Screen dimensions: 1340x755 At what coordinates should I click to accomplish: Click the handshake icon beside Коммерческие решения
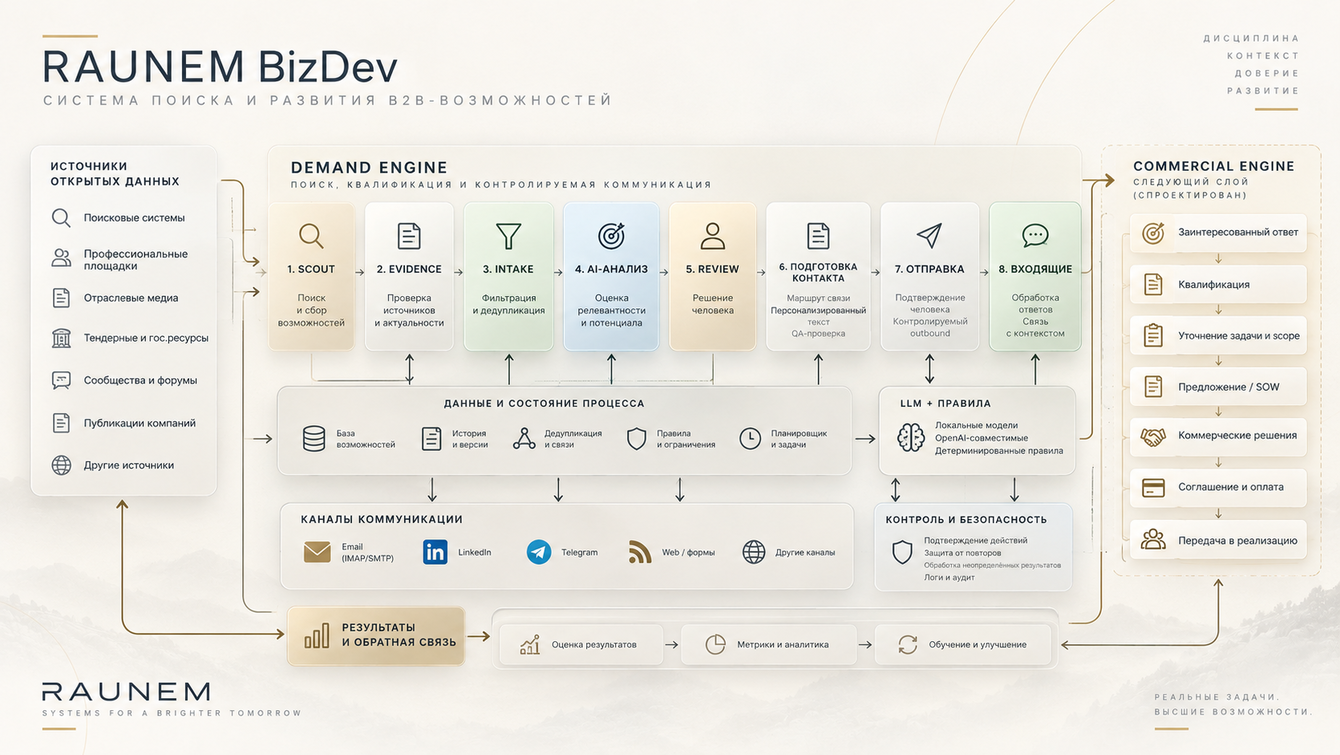pos(1153,436)
